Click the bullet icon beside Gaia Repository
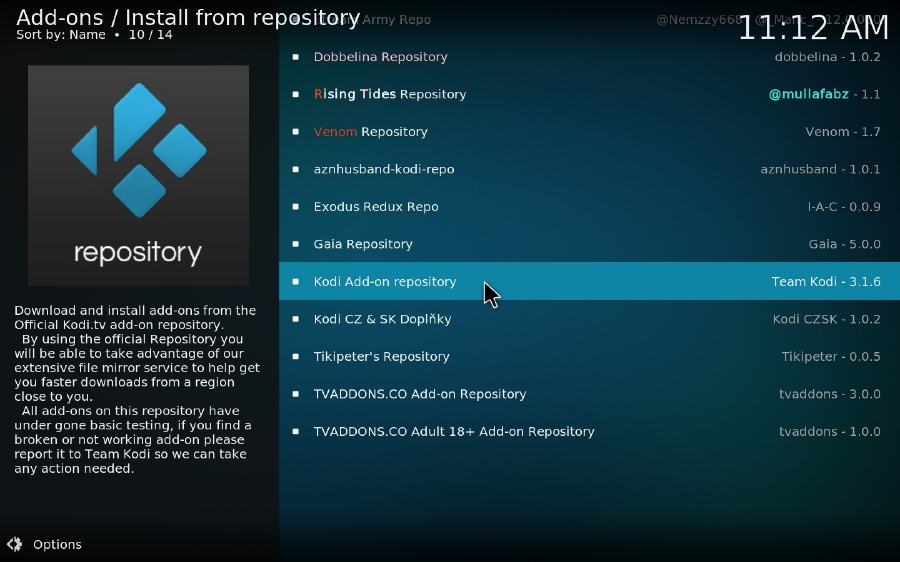This screenshot has height=562, width=900. pyautogui.click(x=296, y=244)
